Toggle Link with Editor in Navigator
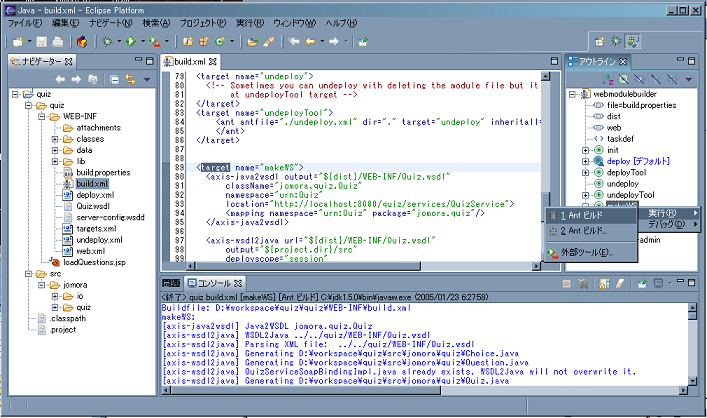The width and height of the screenshot is (707, 418). click(x=131, y=78)
